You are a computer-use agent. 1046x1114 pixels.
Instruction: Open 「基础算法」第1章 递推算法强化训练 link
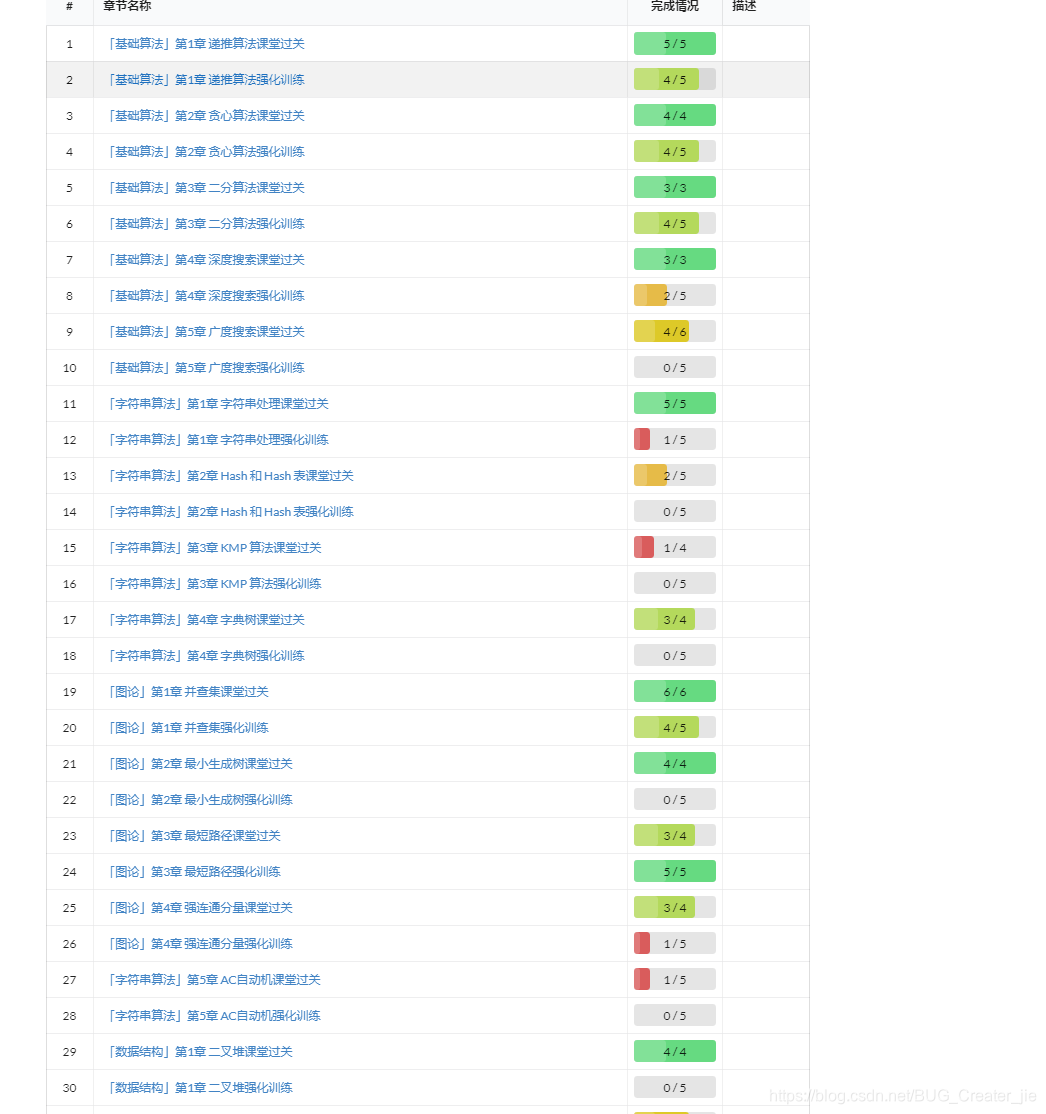click(205, 80)
